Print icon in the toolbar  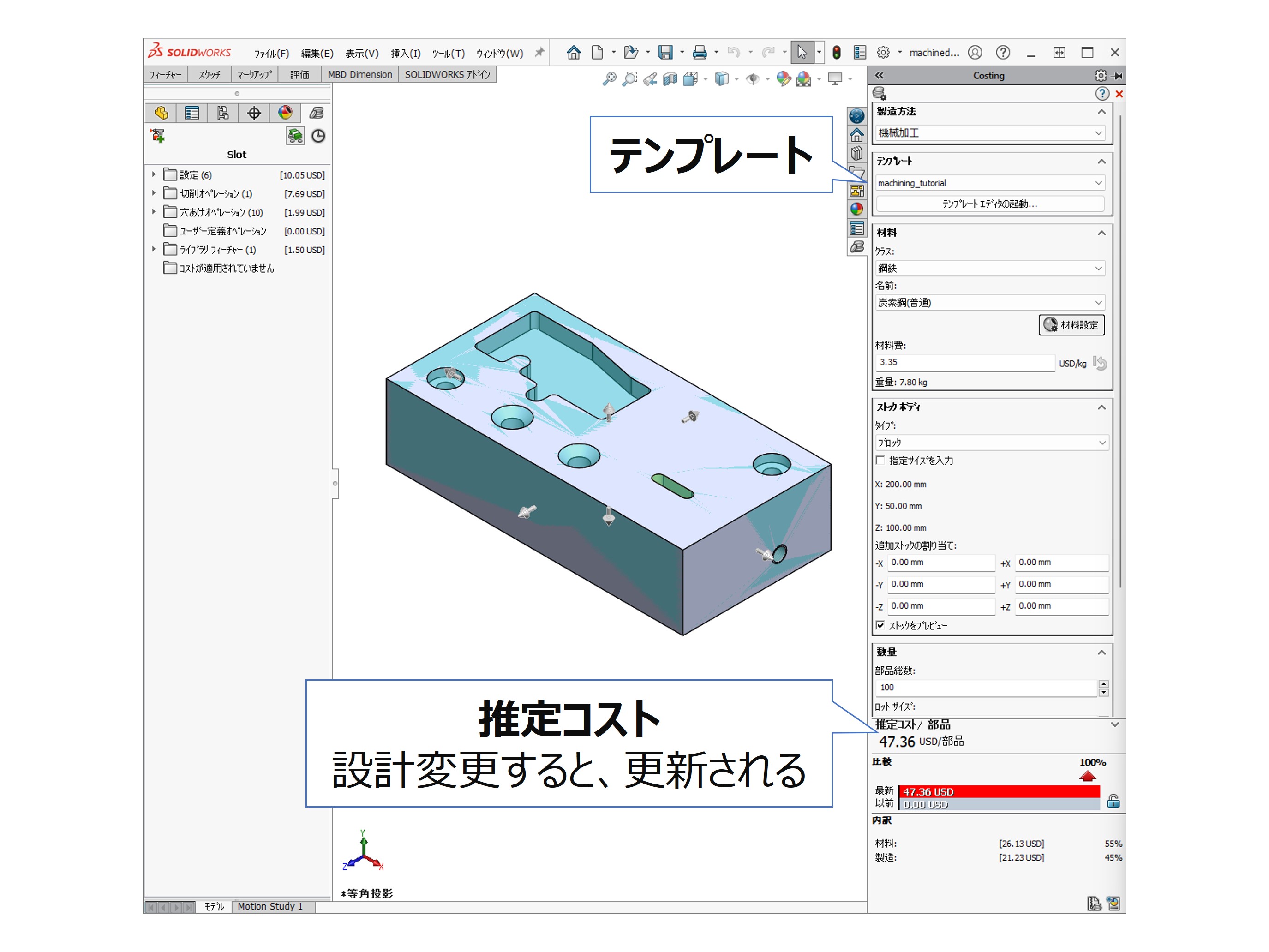pos(699,53)
